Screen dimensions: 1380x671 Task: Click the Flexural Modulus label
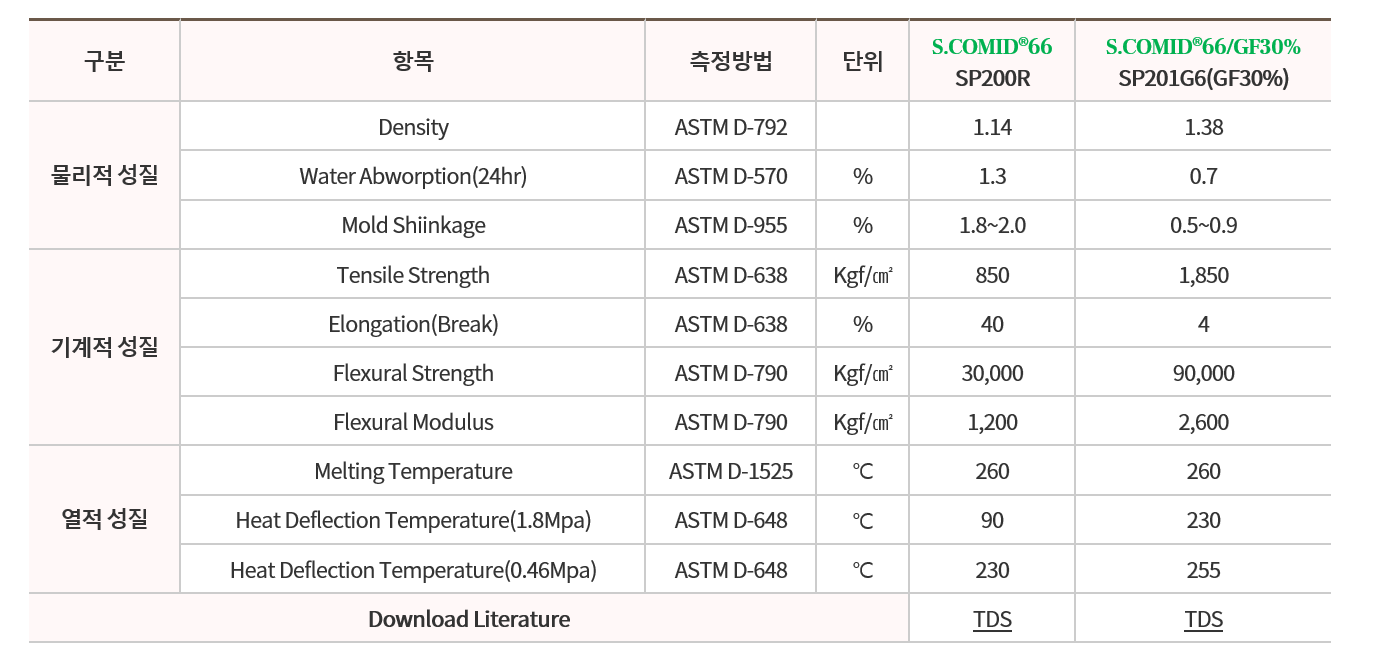pyautogui.click(x=413, y=422)
